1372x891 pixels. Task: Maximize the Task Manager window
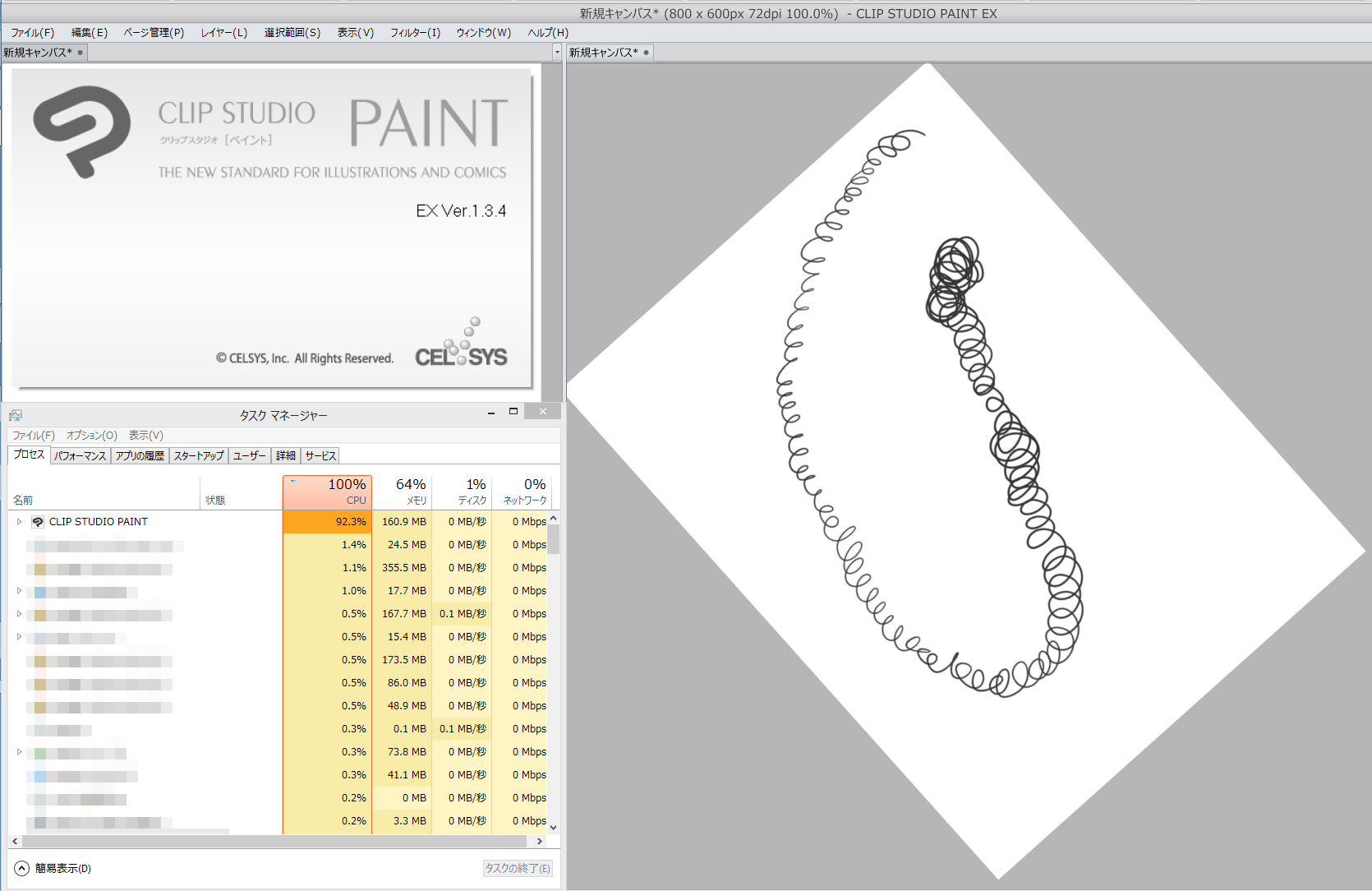(x=513, y=412)
